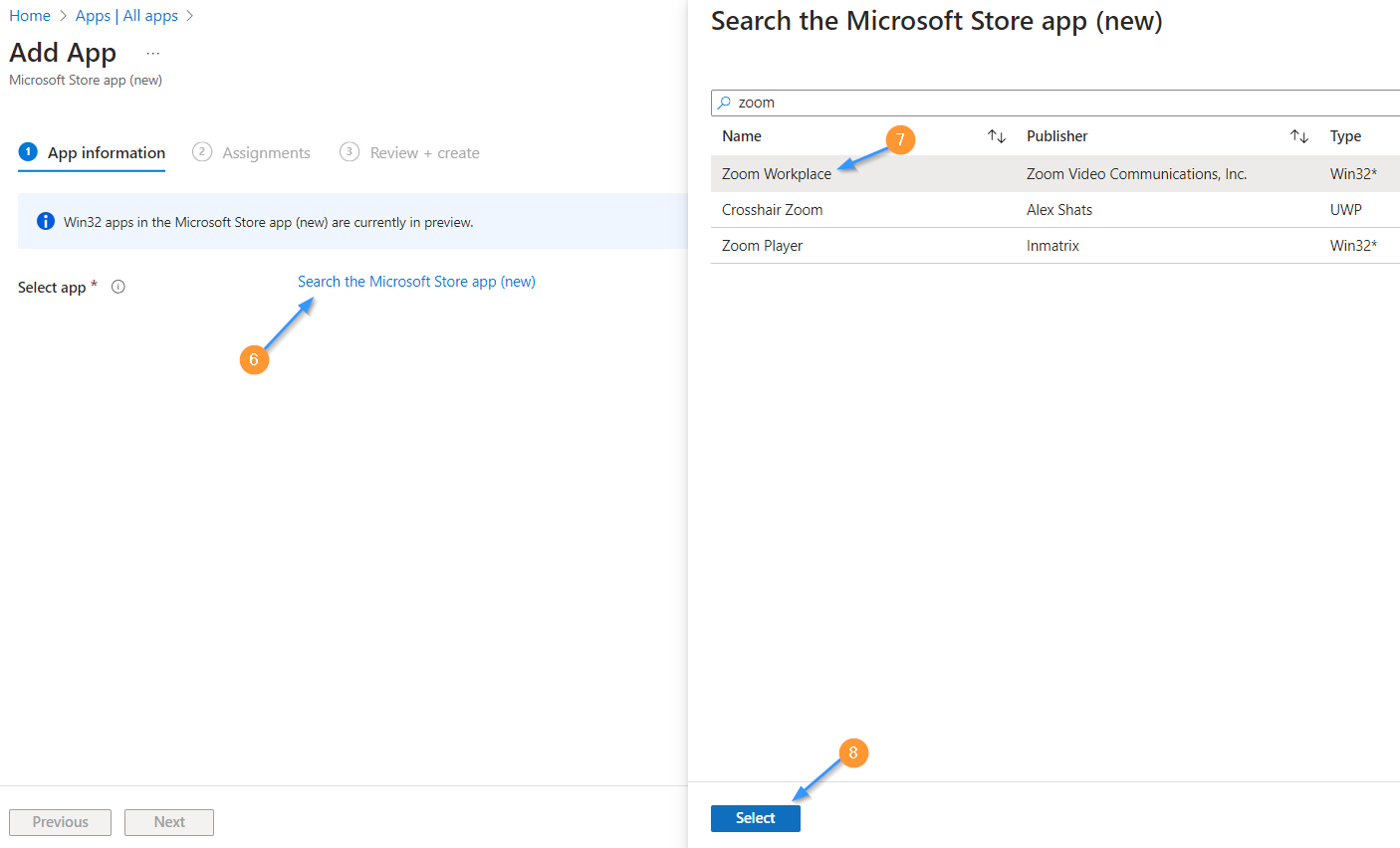Image resolution: width=1400 pixels, height=848 pixels.
Task: Click Win32* type cell for Zoom Workplace
Action: point(1354,173)
